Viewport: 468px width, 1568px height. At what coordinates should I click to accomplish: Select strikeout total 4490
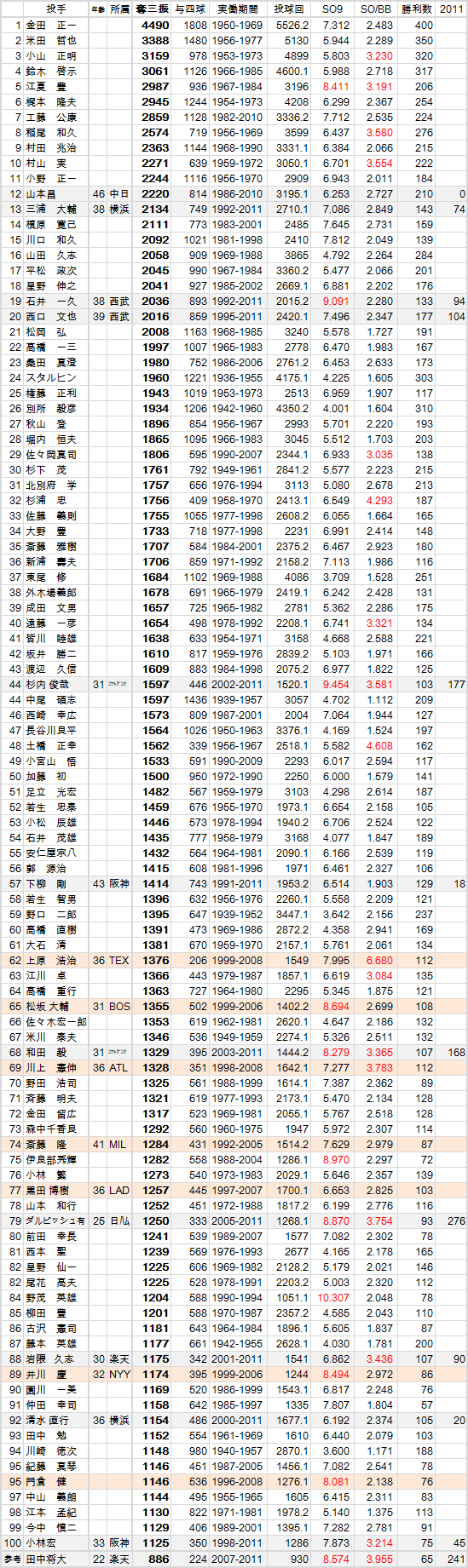point(153,25)
